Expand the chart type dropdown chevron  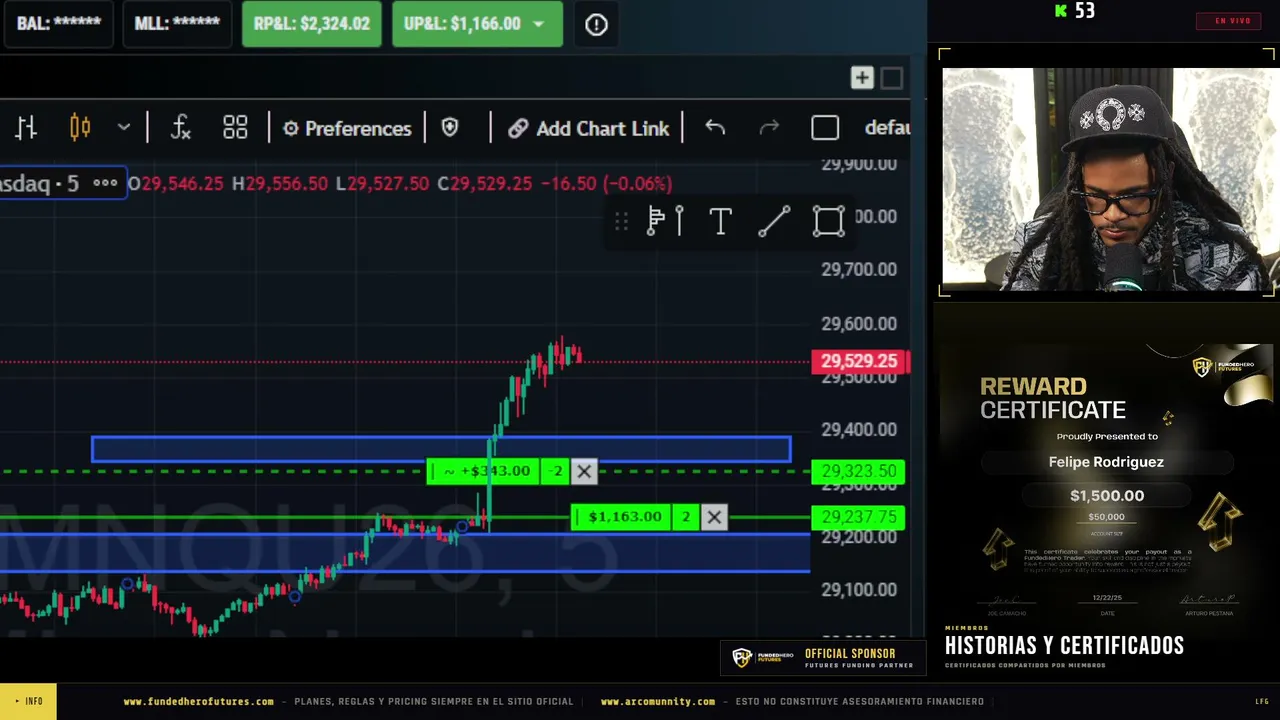[x=124, y=128]
